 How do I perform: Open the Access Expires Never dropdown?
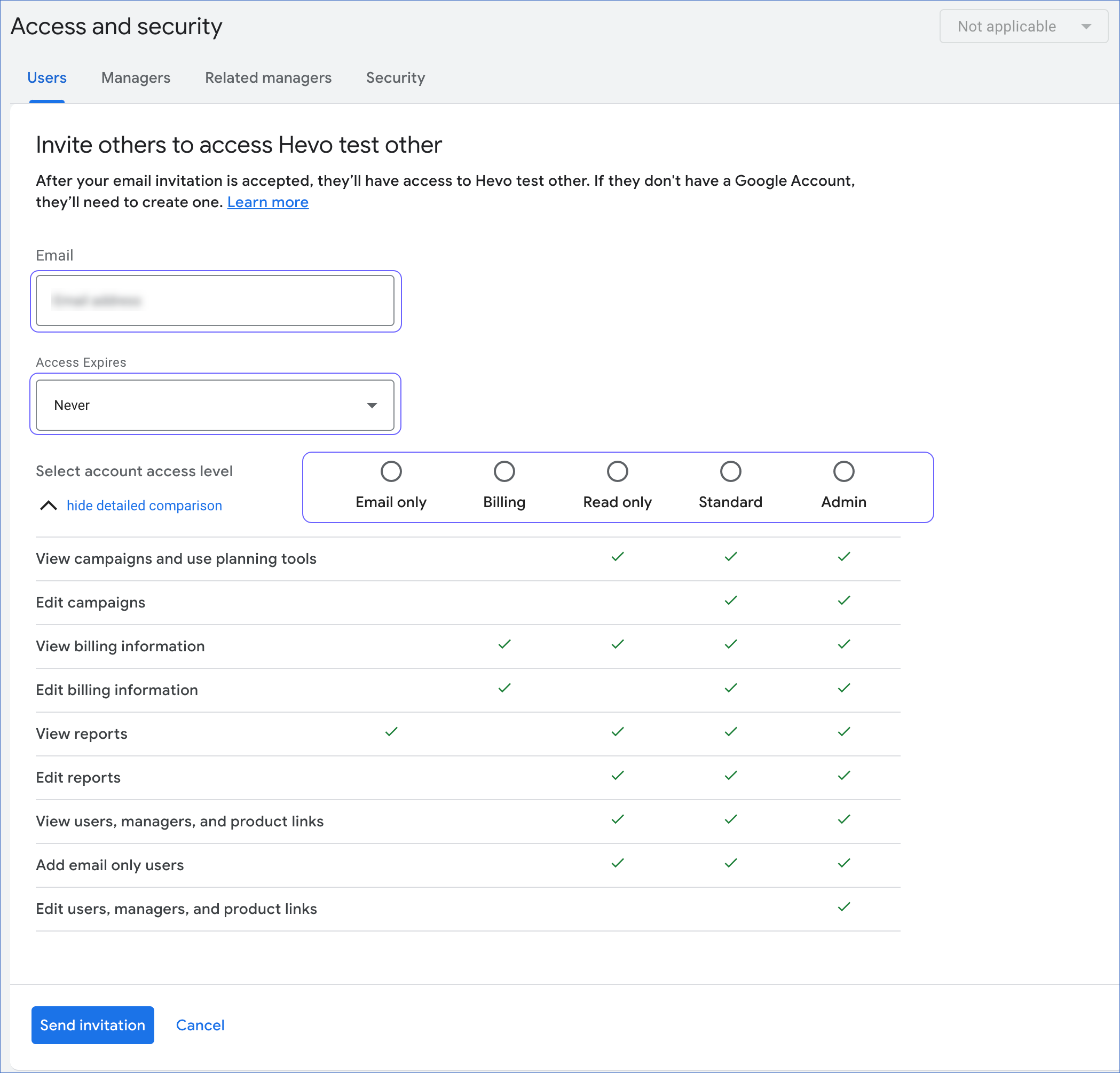coord(215,405)
